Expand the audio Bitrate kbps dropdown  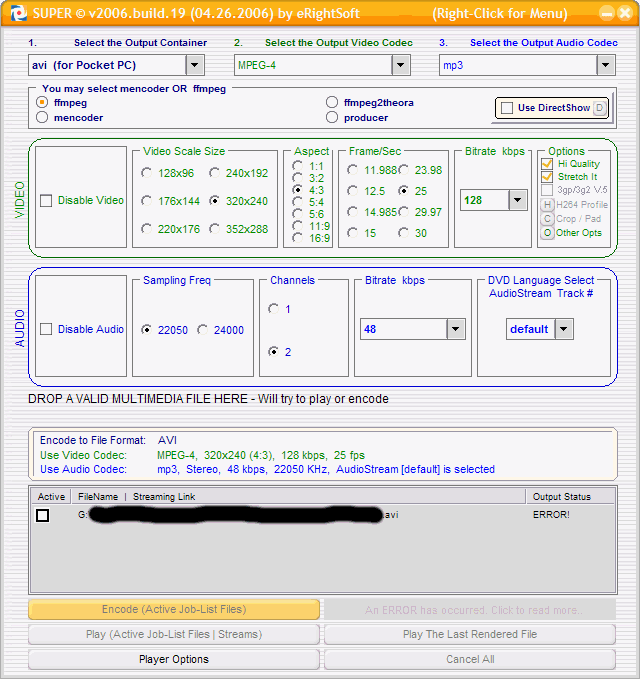pyautogui.click(x=456, y=329)
